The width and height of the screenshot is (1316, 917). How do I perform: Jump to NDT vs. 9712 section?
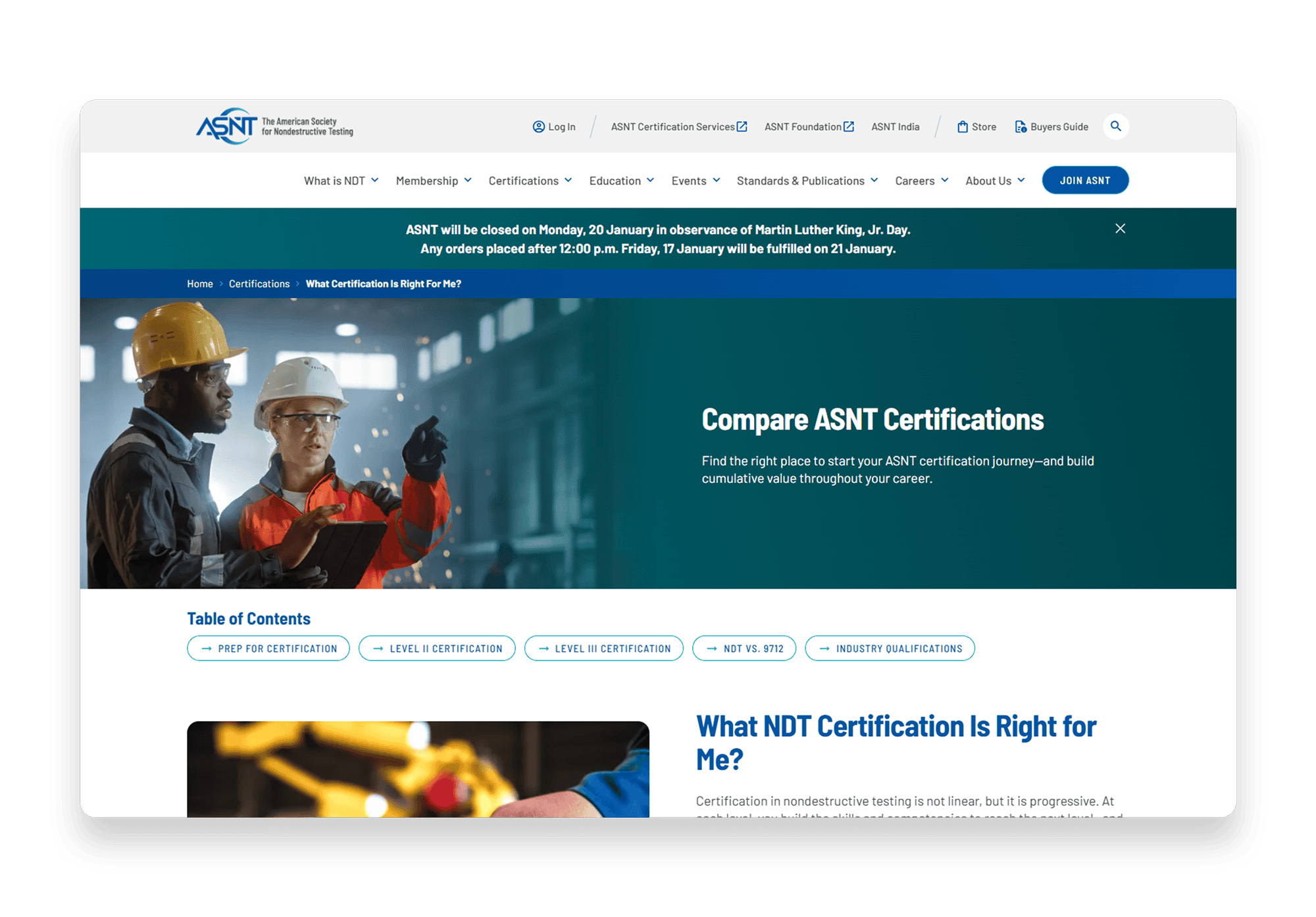click(x=744, y=648)
